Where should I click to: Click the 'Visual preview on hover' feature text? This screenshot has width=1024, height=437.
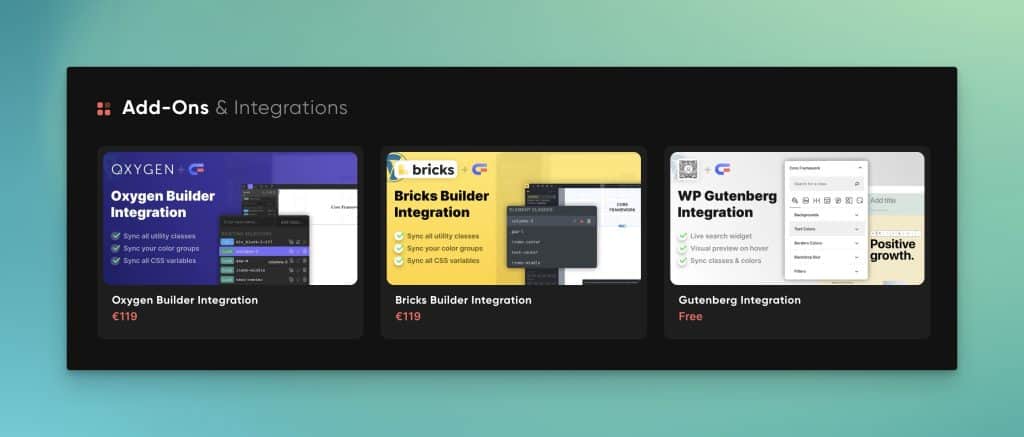tap(729, 248)
